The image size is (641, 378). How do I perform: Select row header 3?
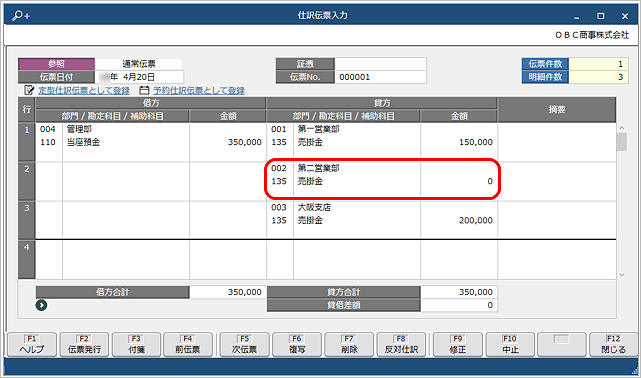(27, 220)
